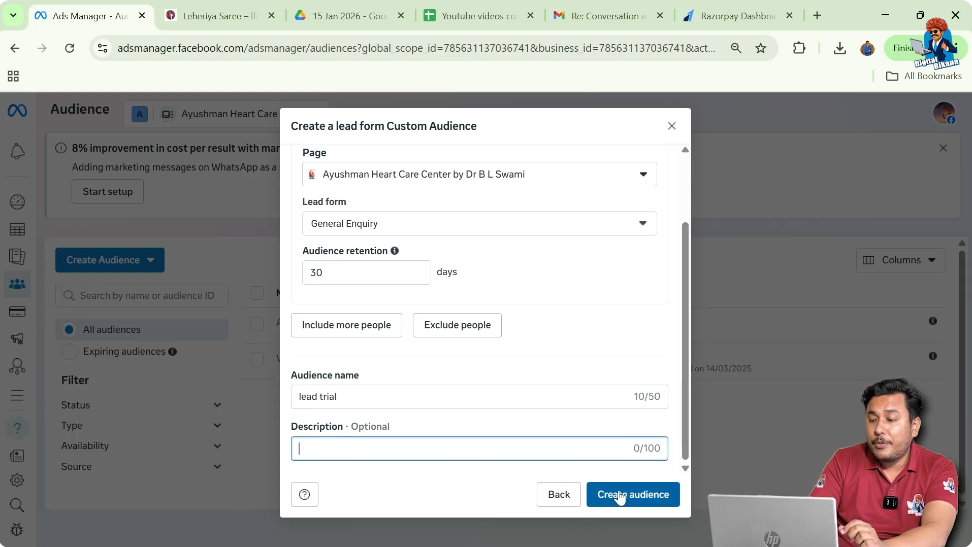Viewport: 972px width, 547px height.
Task: Click the dialog vertical scrollbar
Action: (x=685, y=340)
